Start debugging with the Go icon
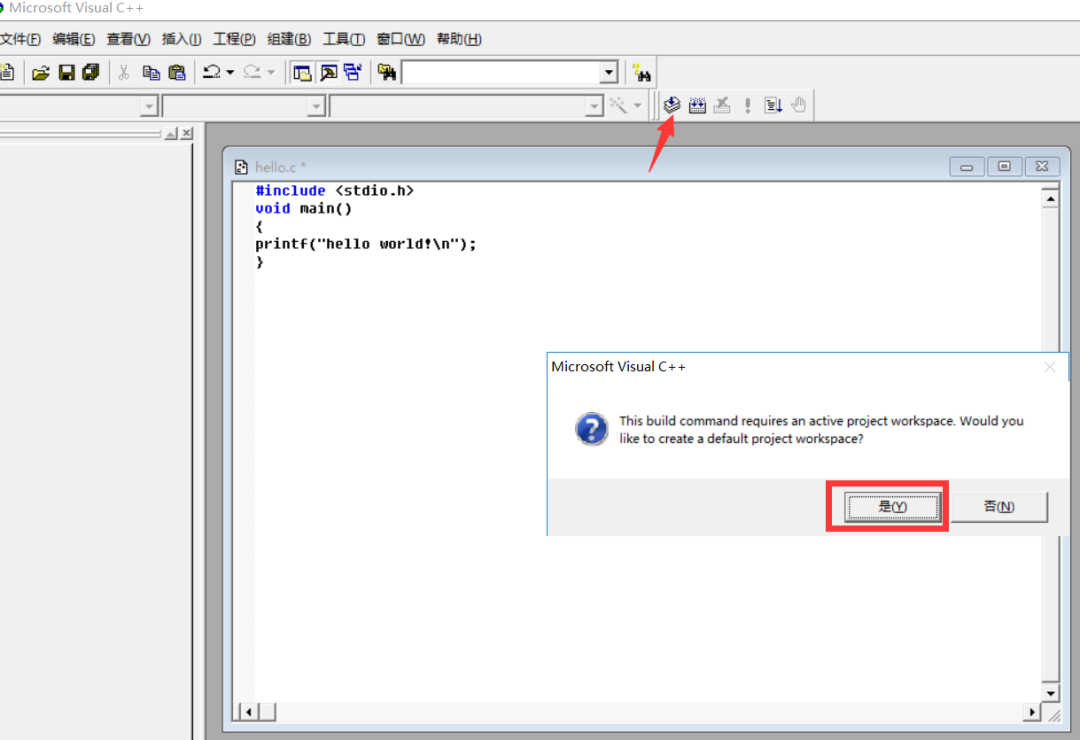 click(x=773, y=105)
